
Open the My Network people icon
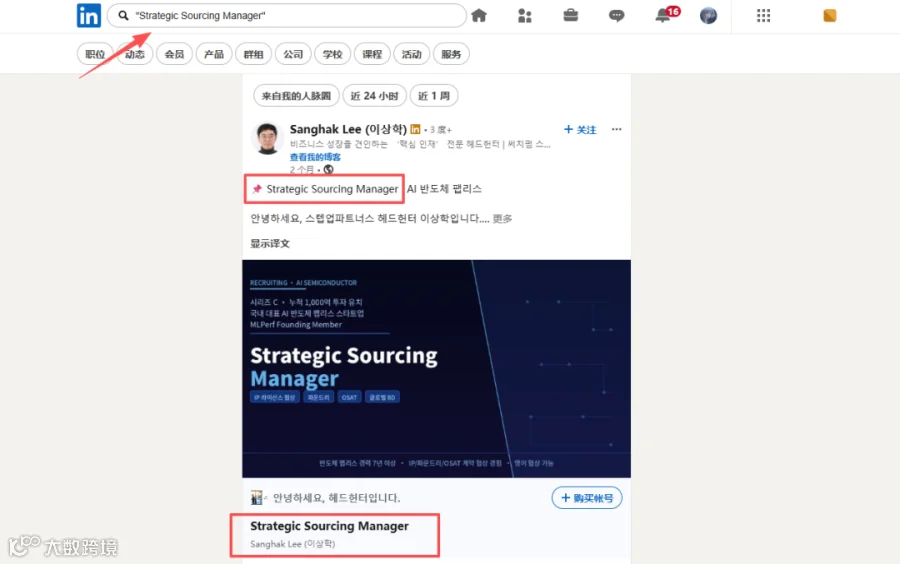[x=525, y=15]
